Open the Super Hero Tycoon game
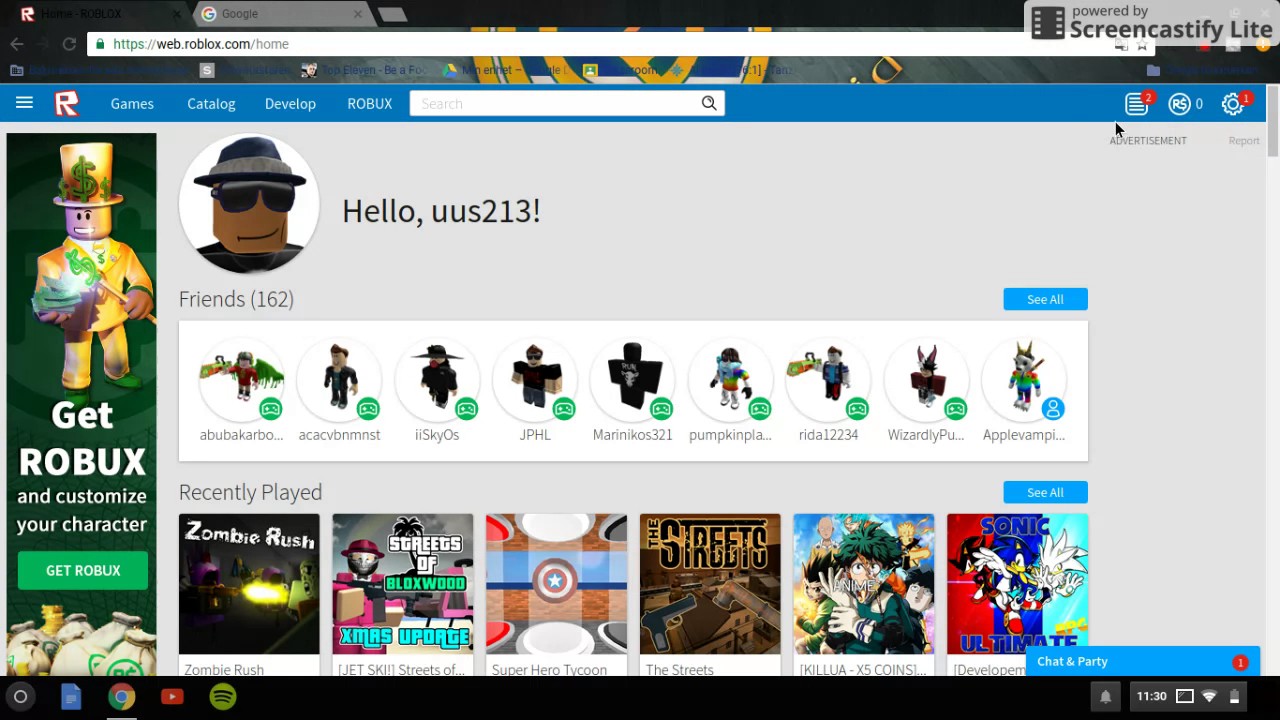This screenshot has width=1280, height=720. point(556,584)
